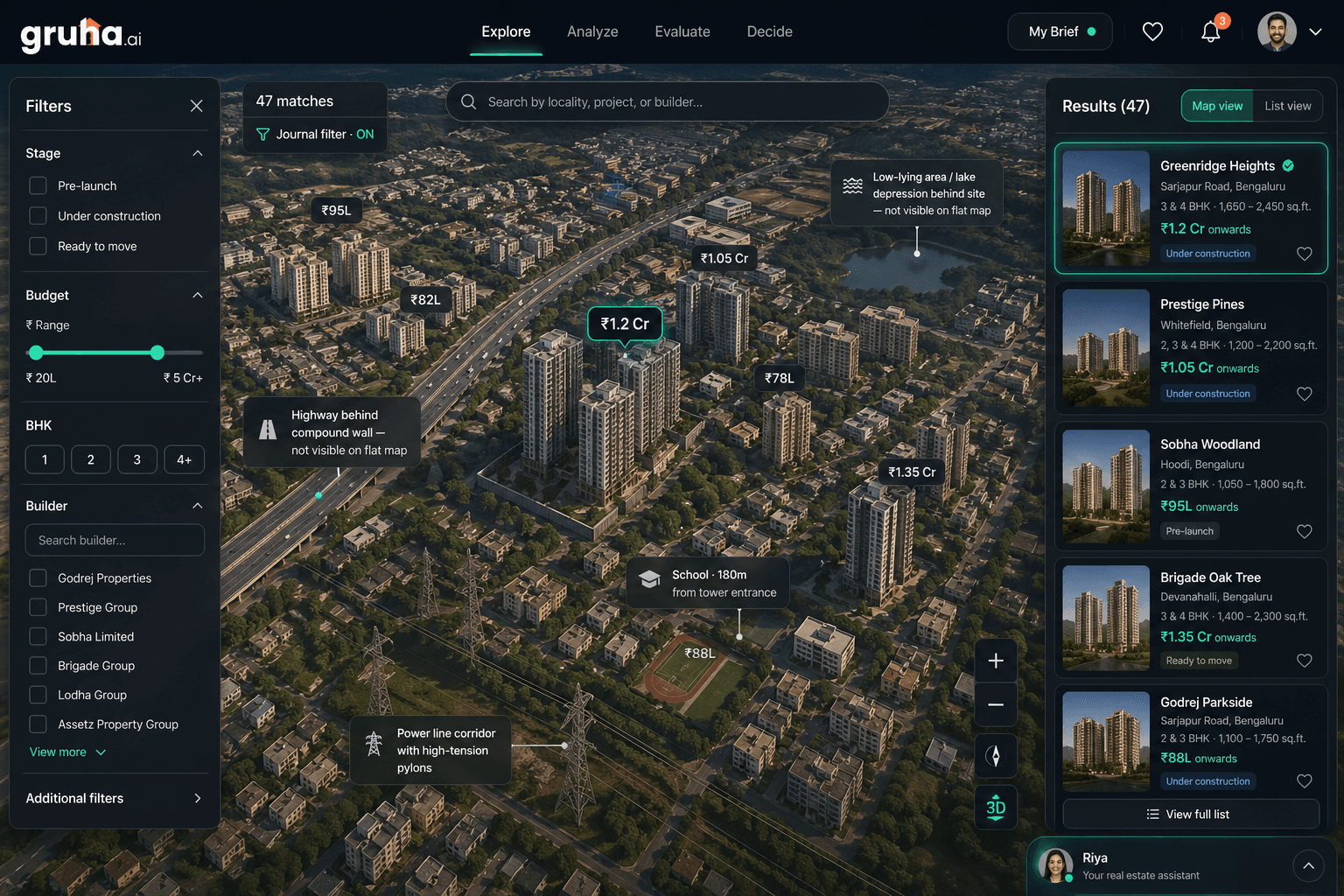Image resolution: width=1344 pixels, height=896 pixels.
Task: Click the gruha.ai logo
Action: (x=80, y=34)
